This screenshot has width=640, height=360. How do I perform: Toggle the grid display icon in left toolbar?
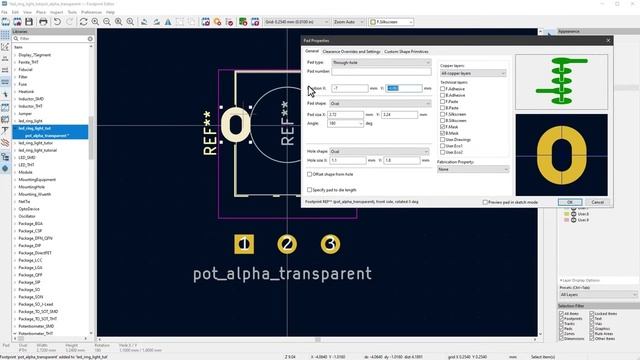pos(5,35)
